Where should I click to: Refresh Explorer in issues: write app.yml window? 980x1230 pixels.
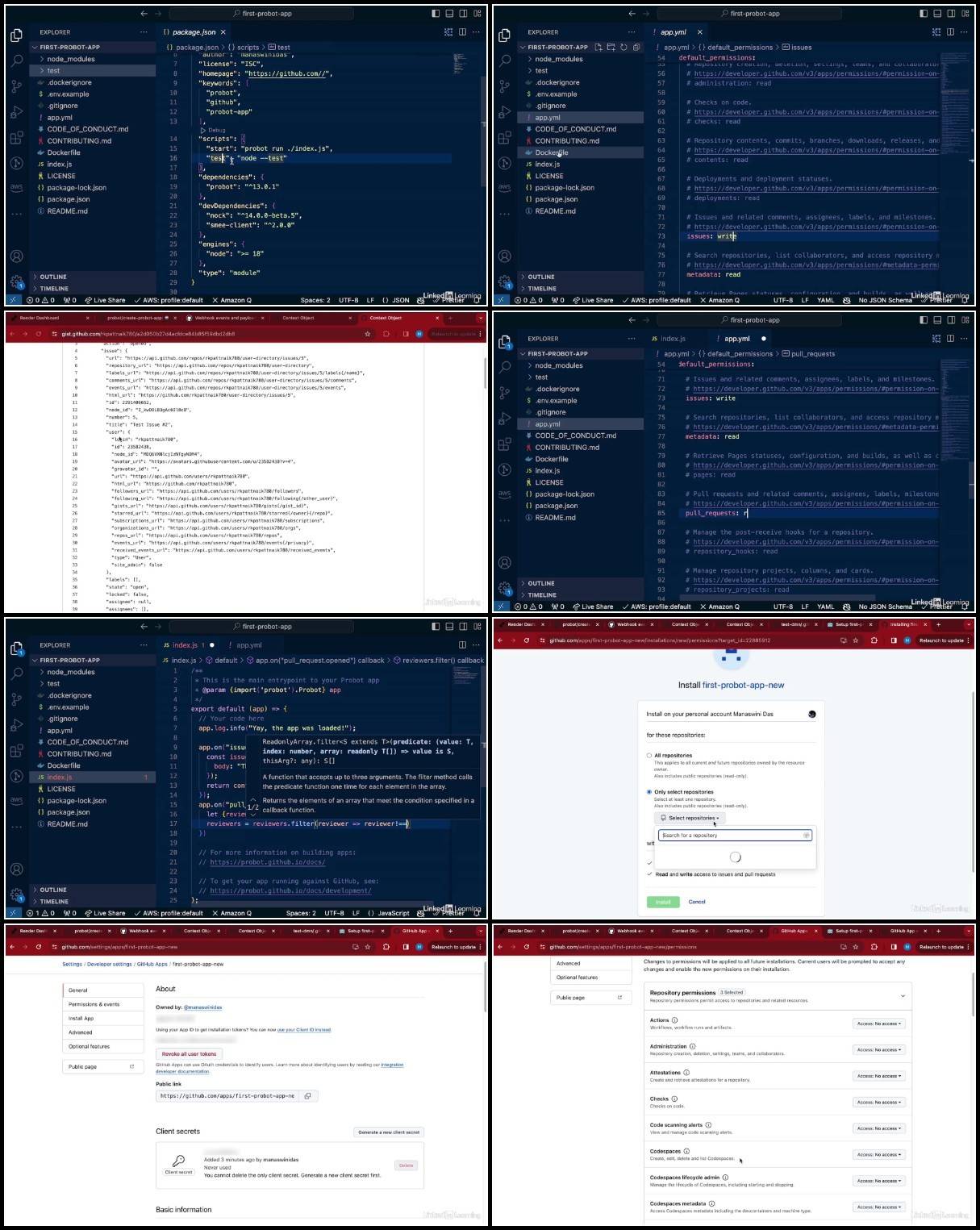pyautogui.click(x=623, y=47)
